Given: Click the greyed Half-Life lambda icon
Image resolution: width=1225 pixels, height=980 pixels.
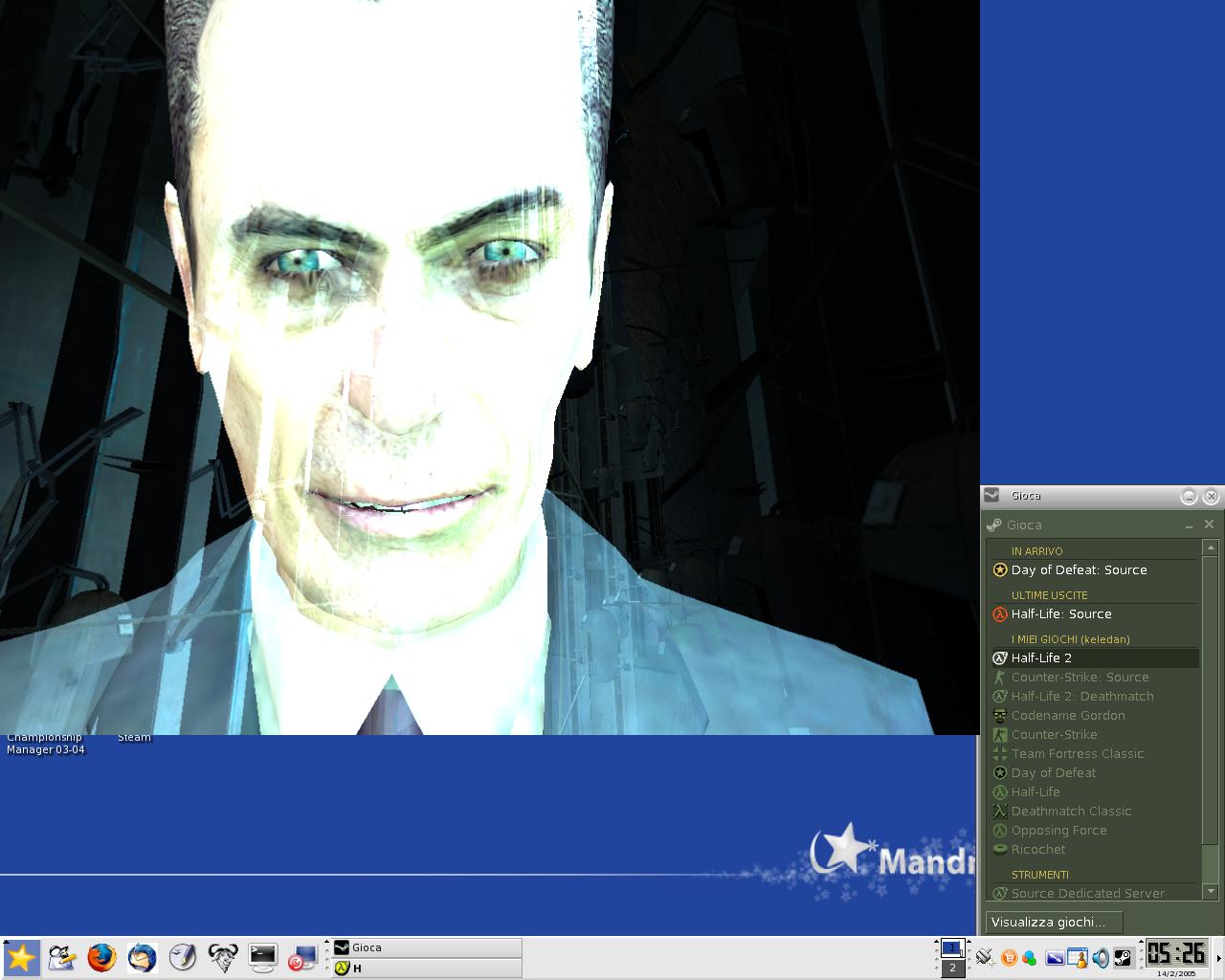Looking at the screenshot, I should [1000, 791].
